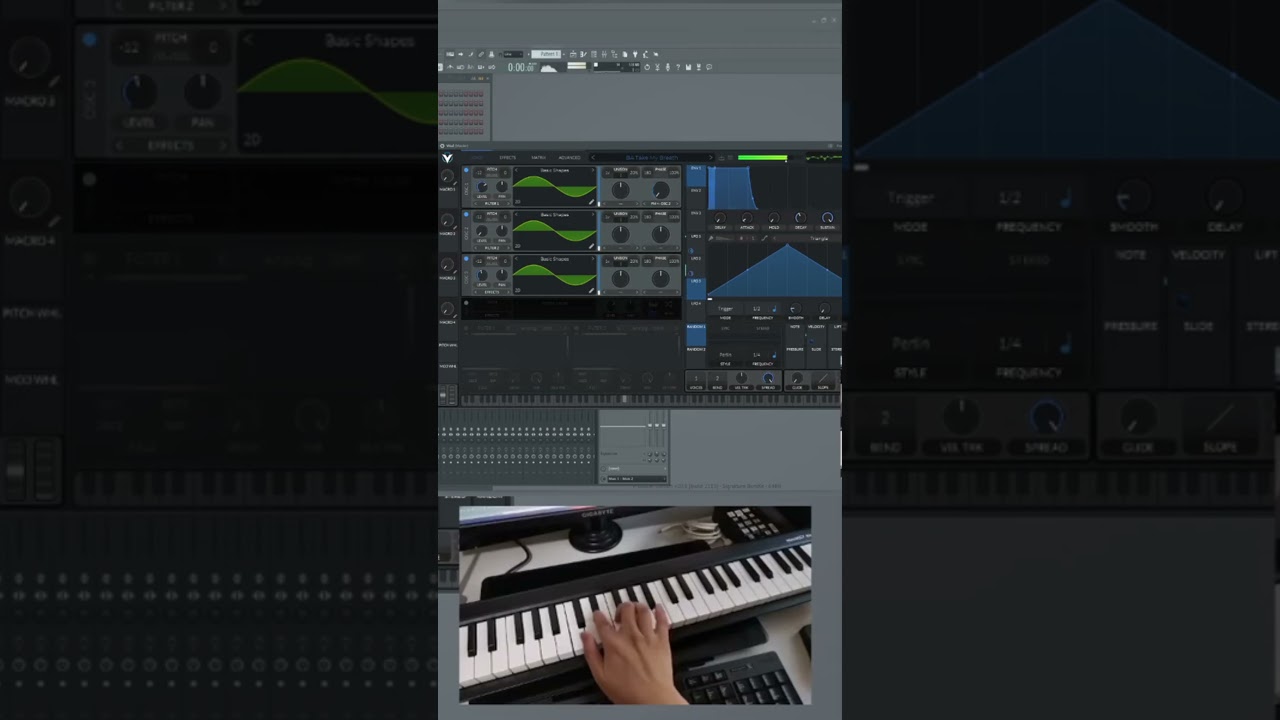The image size is (1280, 720).
Task: Toggle OSC 3 power button
Action: tap(466, 258)
